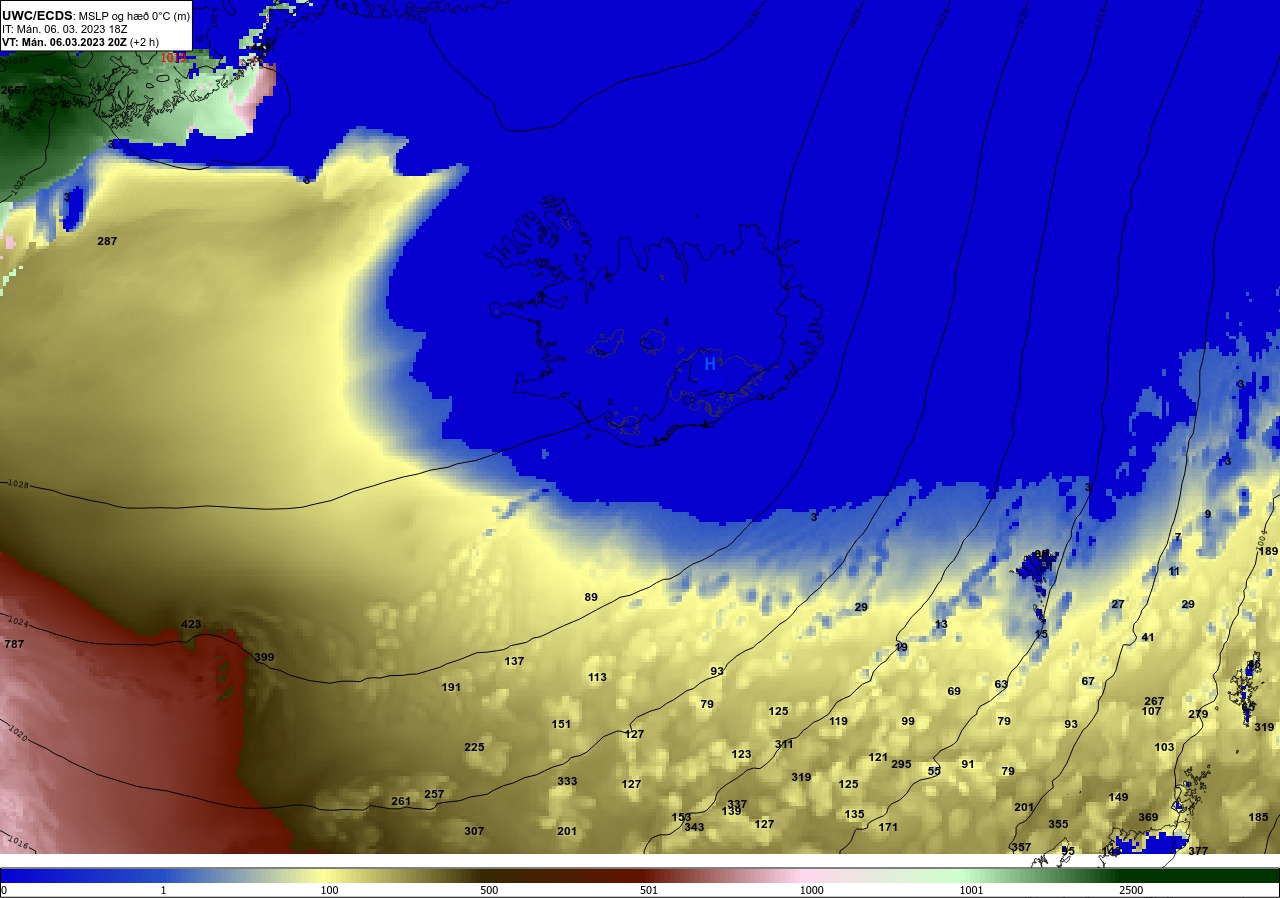Click the value 295 on the map

coord(901,764)
